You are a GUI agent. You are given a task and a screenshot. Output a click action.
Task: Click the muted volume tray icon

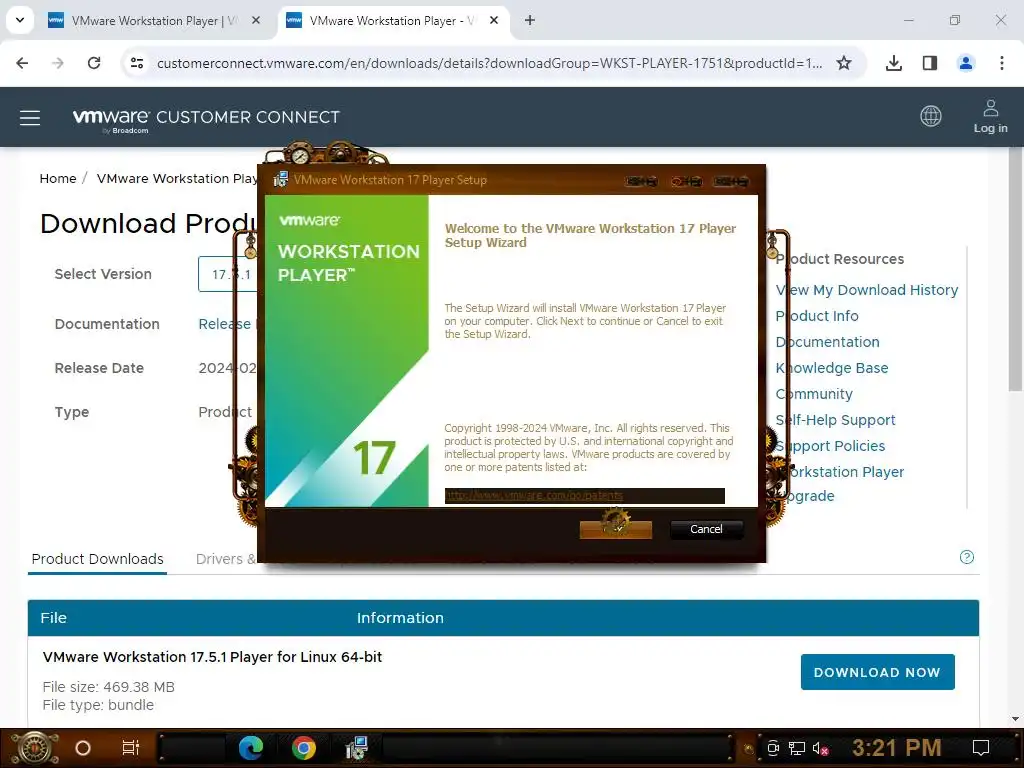click(820, 748)
